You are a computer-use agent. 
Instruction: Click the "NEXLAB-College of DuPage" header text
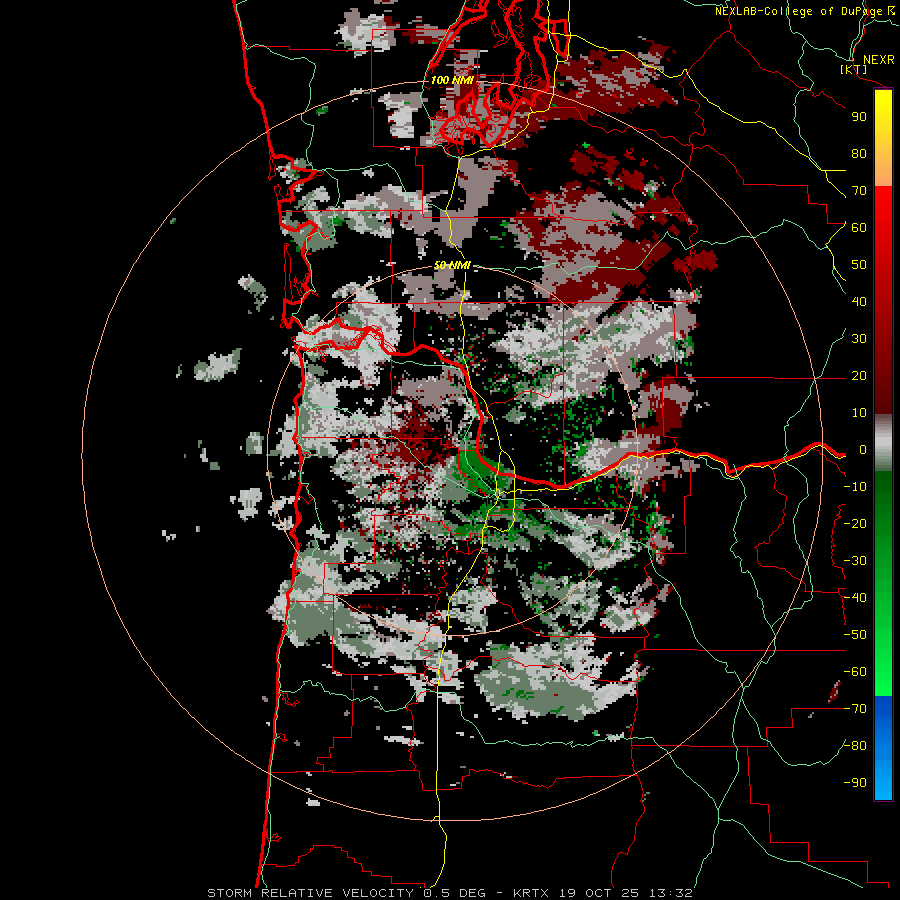[x=798, y=11]
